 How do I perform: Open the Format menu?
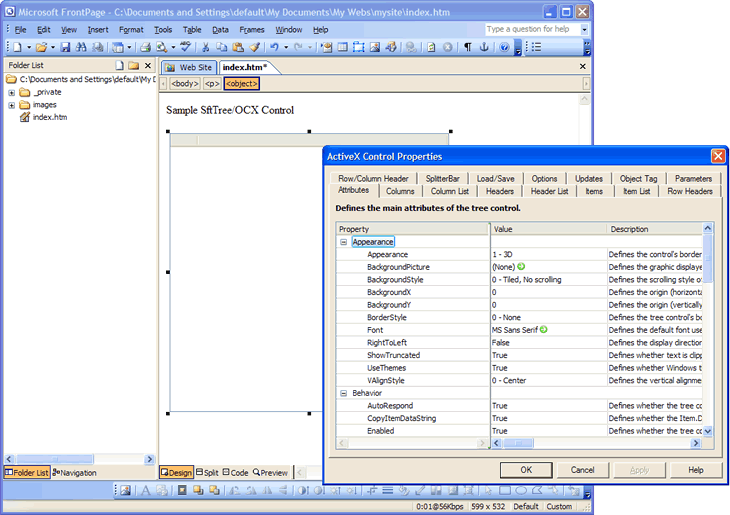pos(131,30)
